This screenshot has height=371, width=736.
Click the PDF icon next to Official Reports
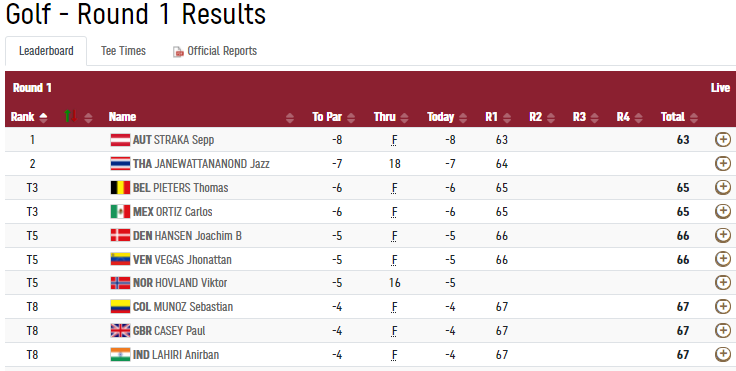(x=178, y=52)
